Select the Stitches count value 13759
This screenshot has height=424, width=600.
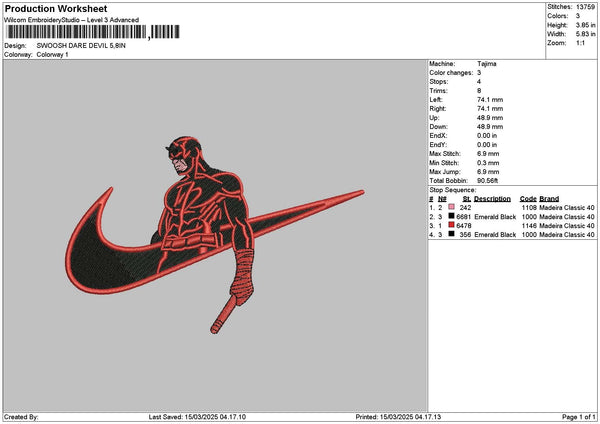pos(587,6)
